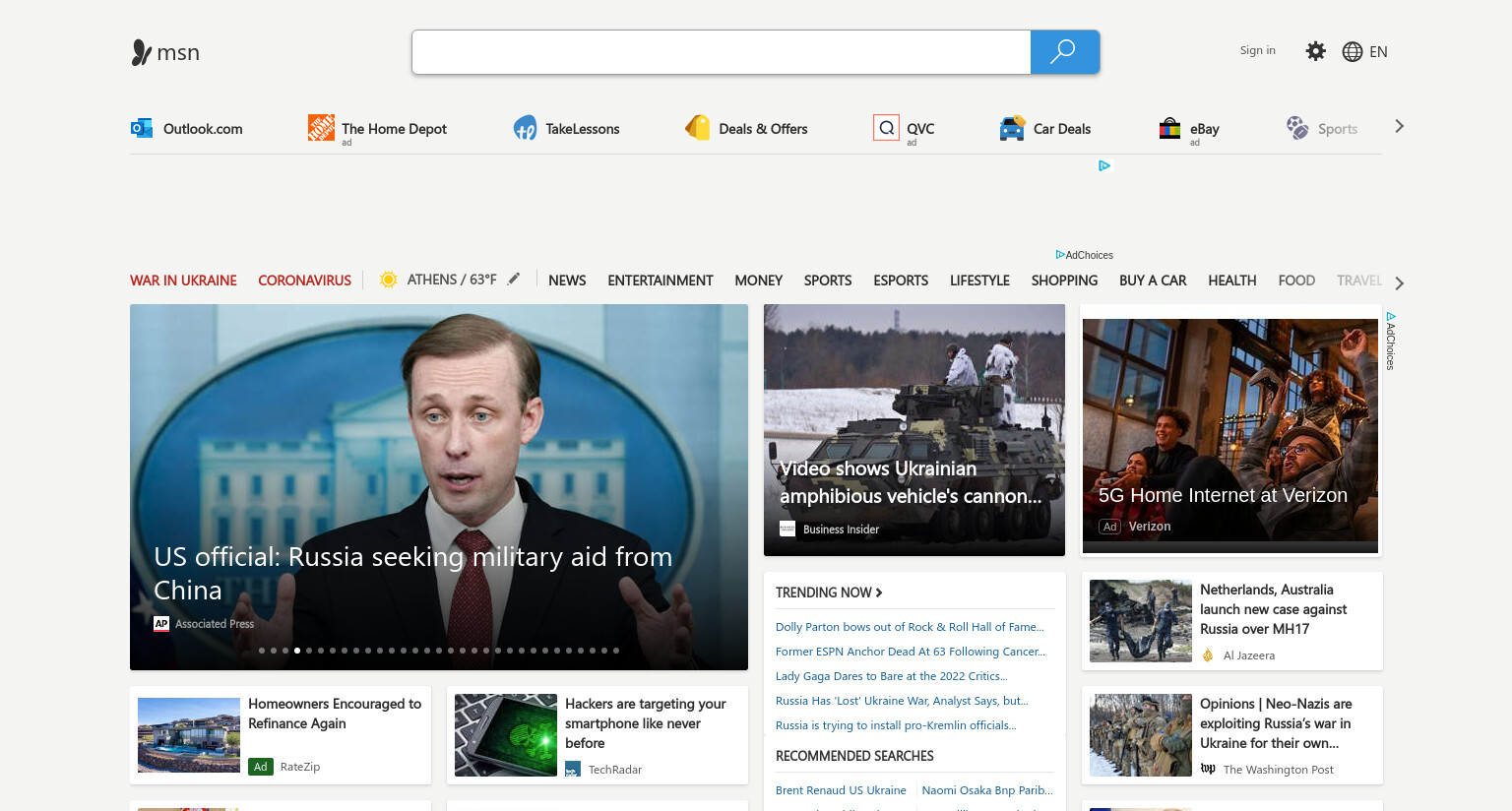Expand more news categories with right chevron
Viewport: 1512px width, 811px height.
(x=1399, y=283)
